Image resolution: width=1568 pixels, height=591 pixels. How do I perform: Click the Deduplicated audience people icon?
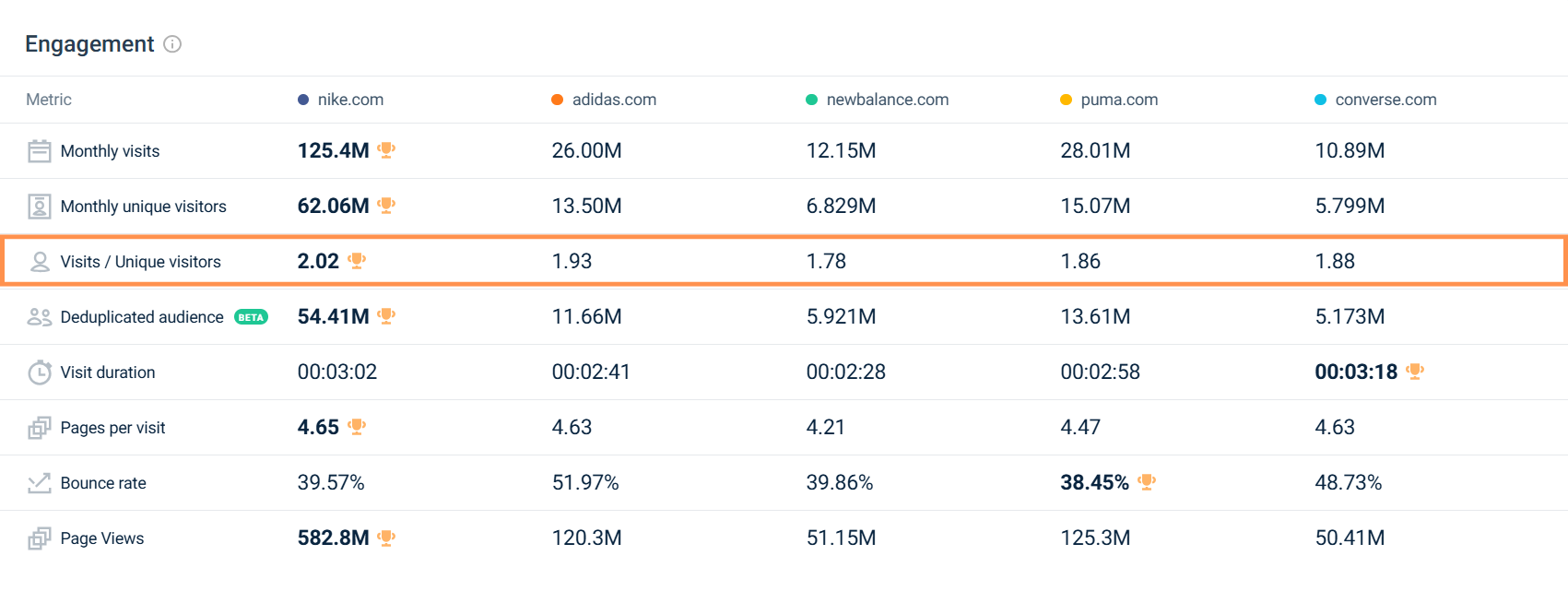[x=40, y=317]
